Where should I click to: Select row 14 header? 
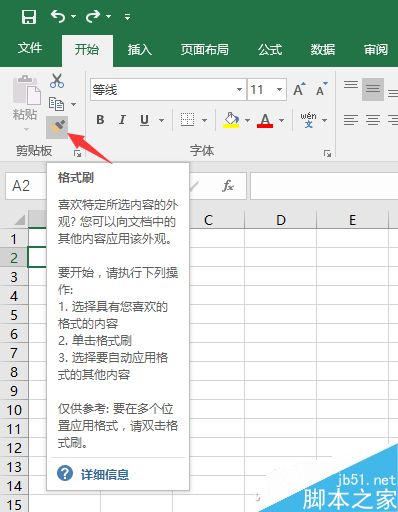(x=14, y=486)
